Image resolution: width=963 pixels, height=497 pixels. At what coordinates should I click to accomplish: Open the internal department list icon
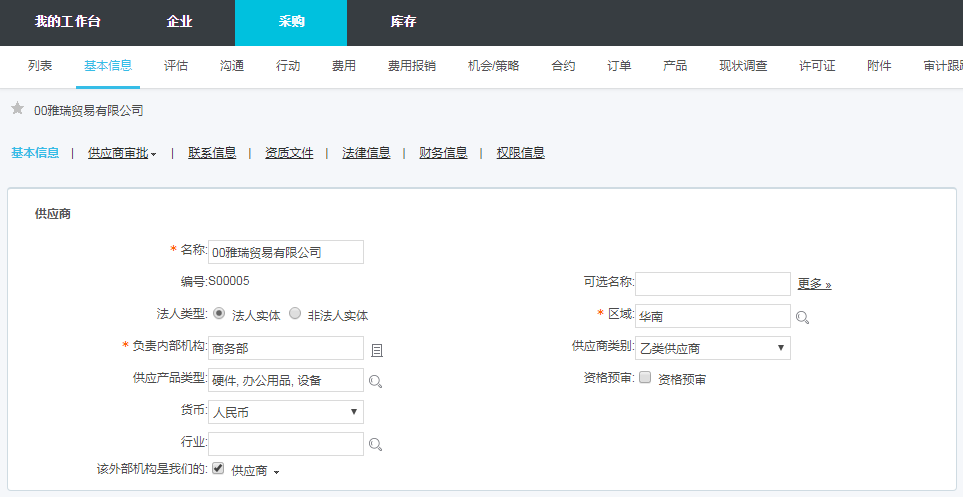[377, 350]
